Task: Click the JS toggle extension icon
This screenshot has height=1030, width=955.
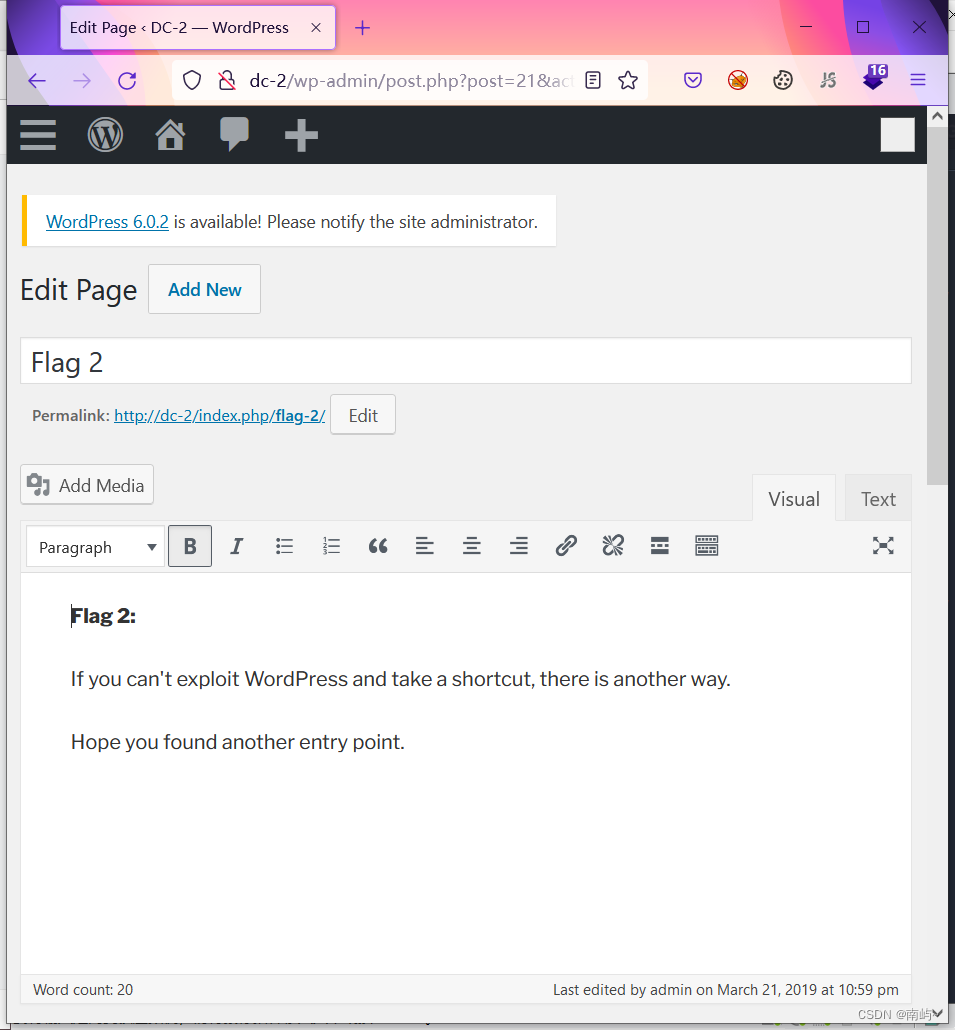Action: pyautogui.click(x=828, y=81)
